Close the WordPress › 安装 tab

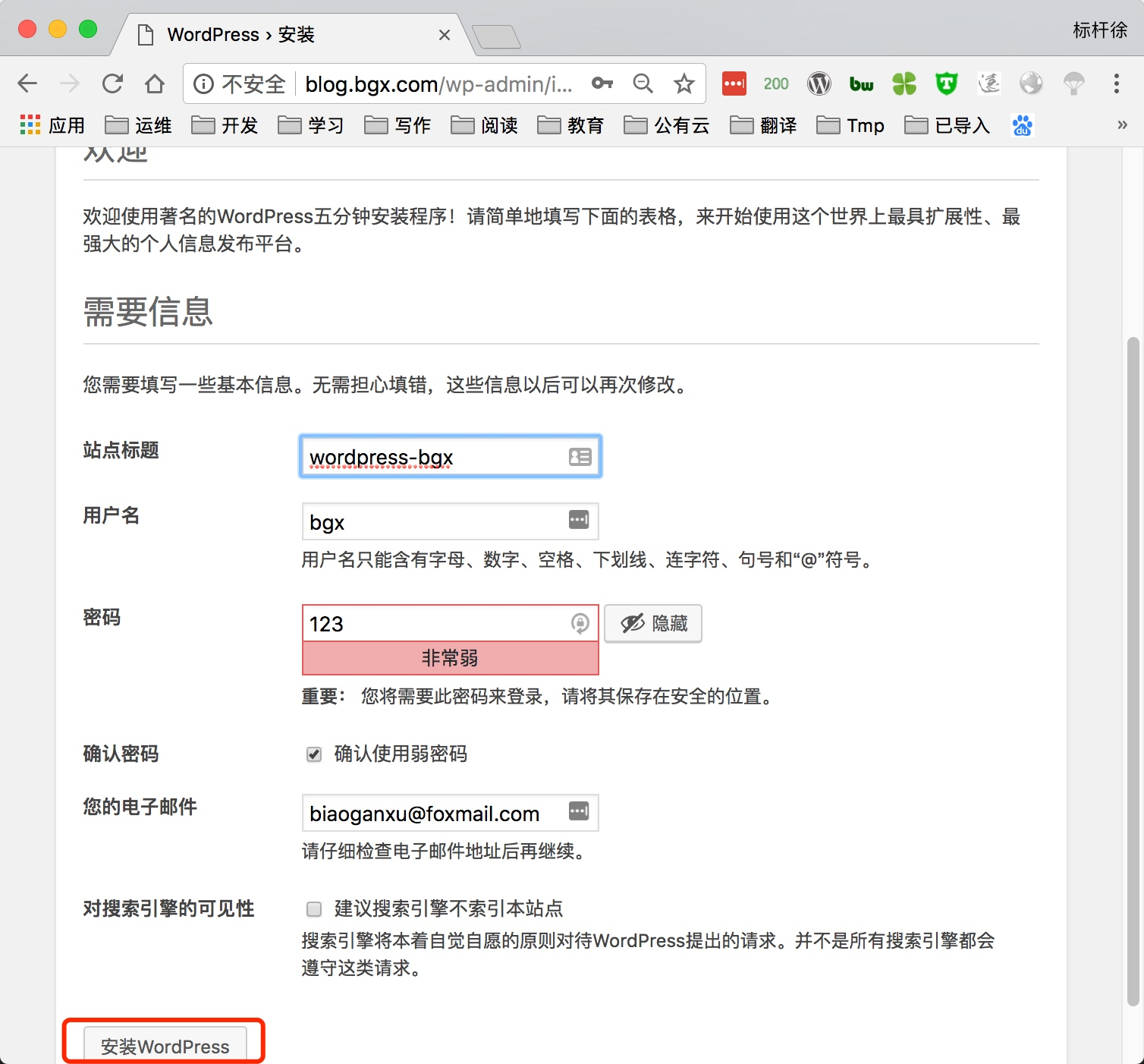point(445,35)
